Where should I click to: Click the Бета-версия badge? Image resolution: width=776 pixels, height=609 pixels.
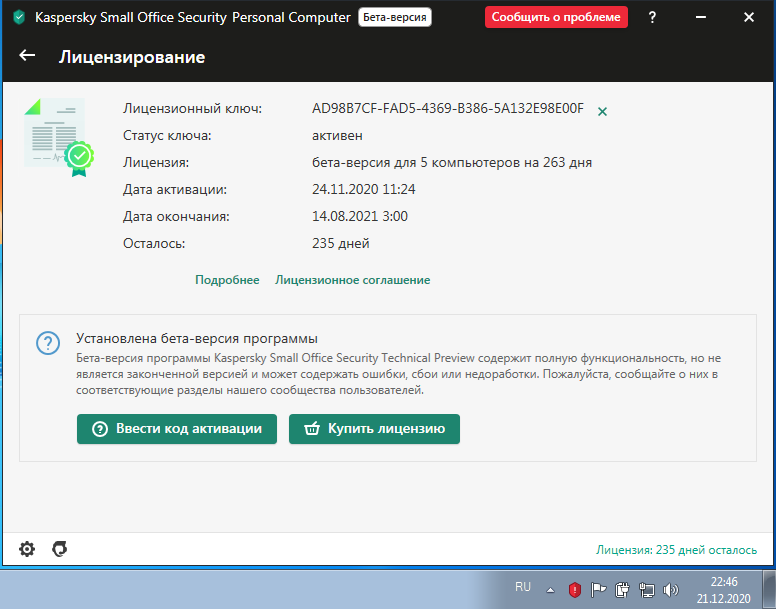tap(395, 17)
